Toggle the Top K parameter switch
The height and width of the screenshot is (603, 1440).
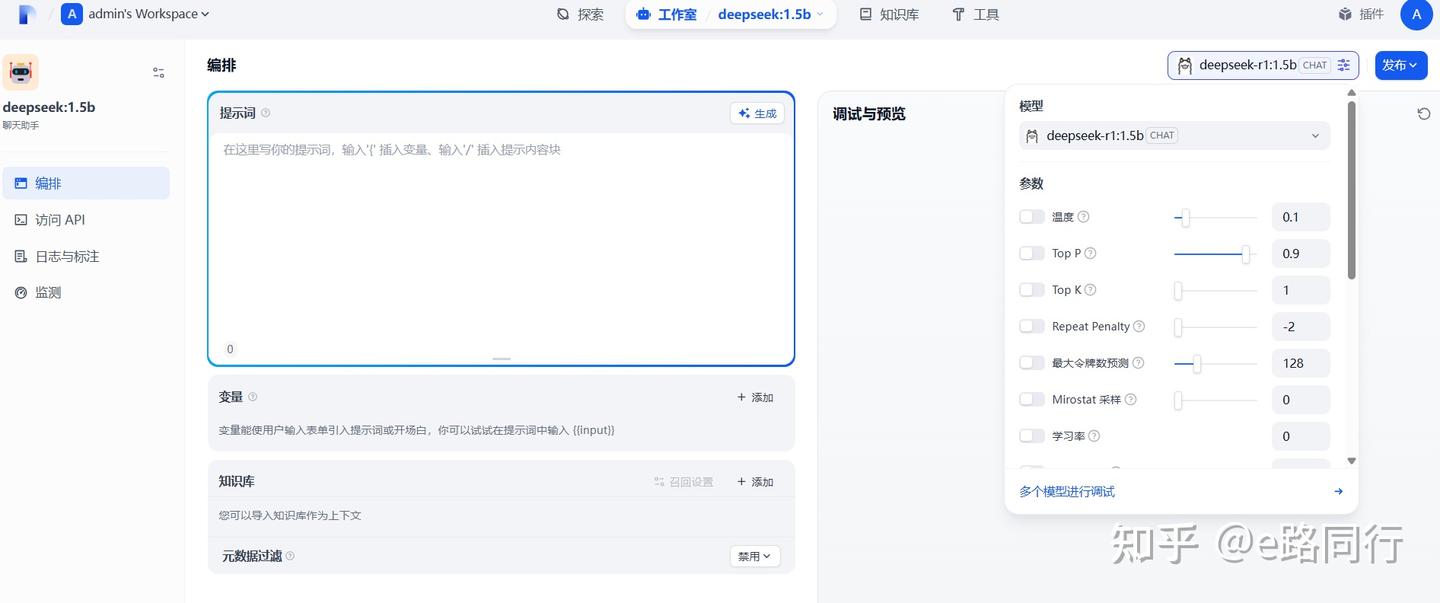pyautogui.click(x=1032, y=290)
